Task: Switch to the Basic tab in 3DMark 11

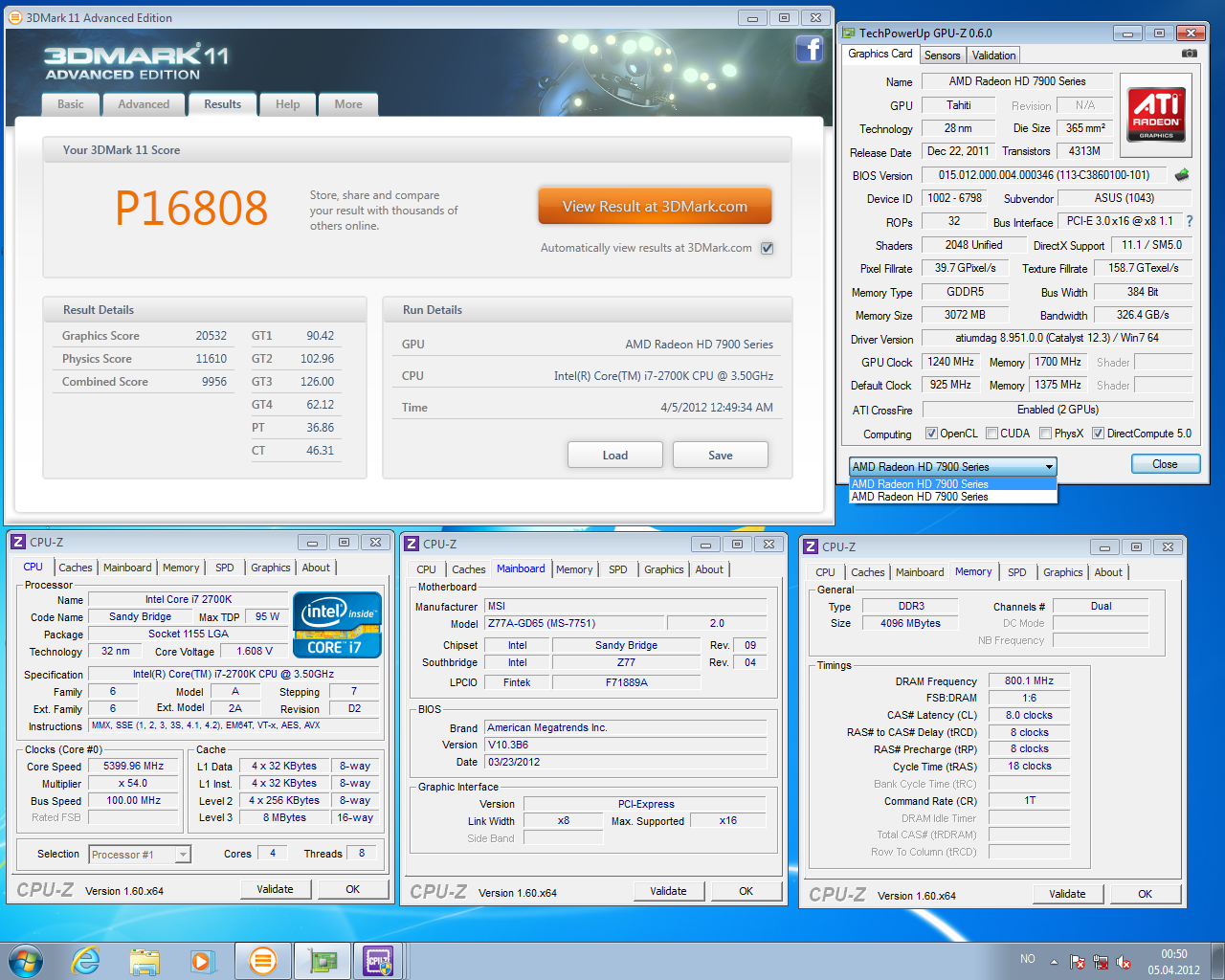Action: (x=70, y=104)
